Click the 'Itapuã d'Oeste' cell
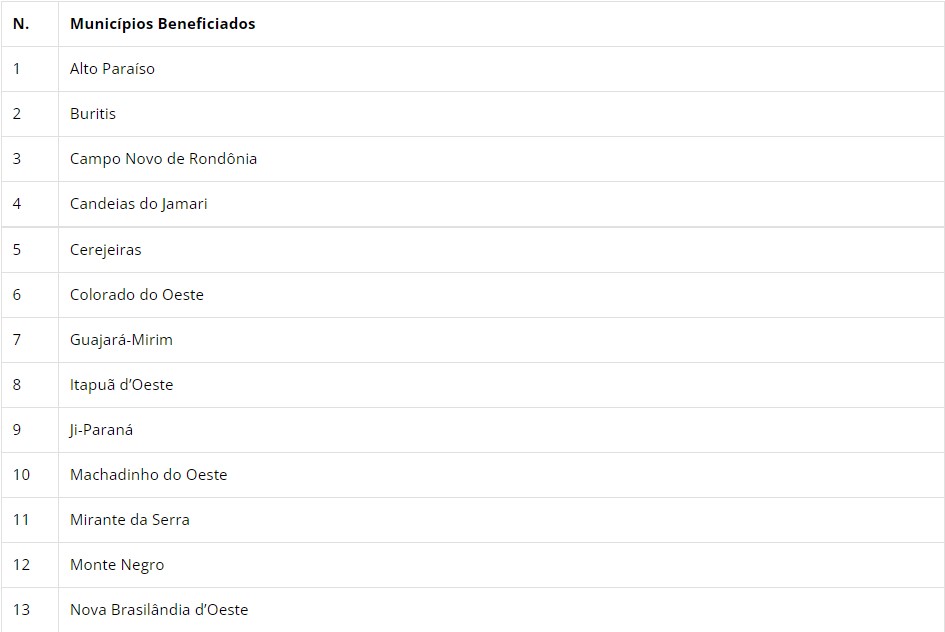This screenshot has width=945, height=632. coord(121,385)
